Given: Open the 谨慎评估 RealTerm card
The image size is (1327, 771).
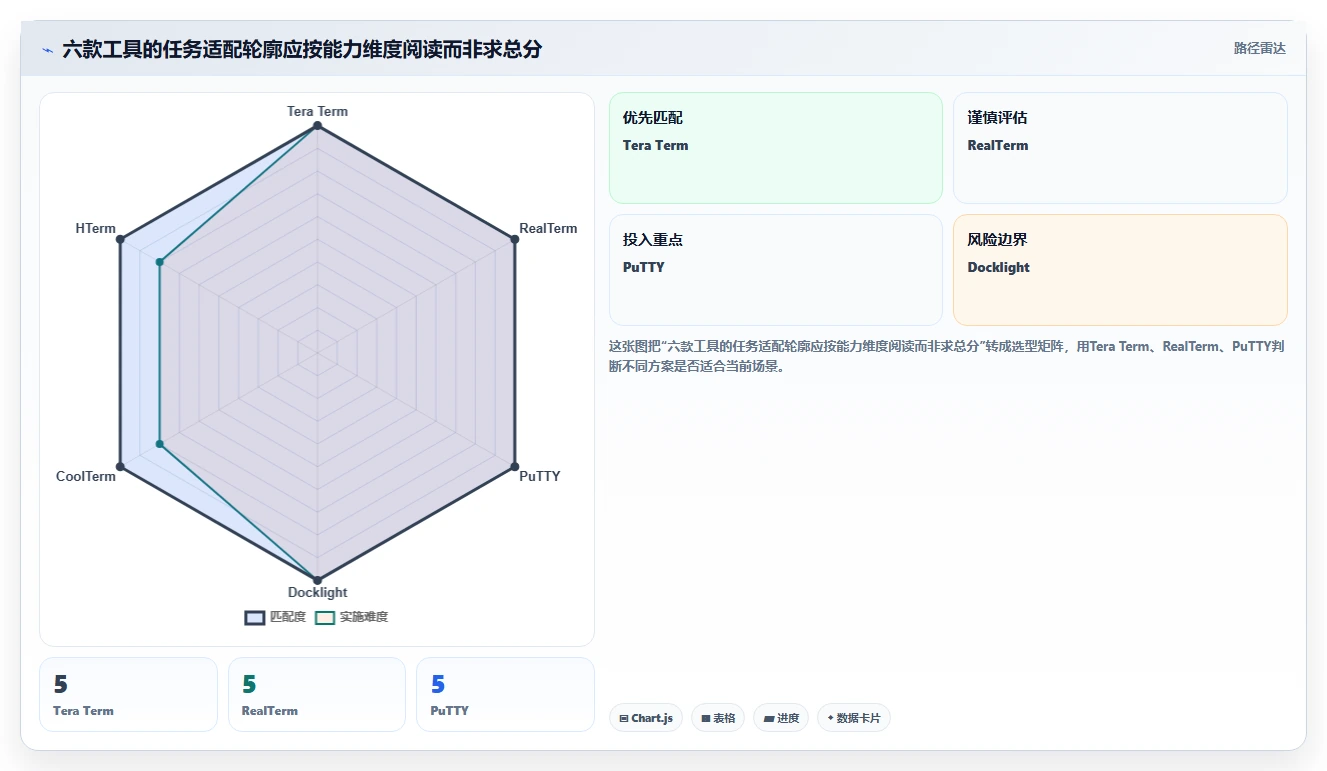Looking at the screenshot, I should coord(1120,148).
